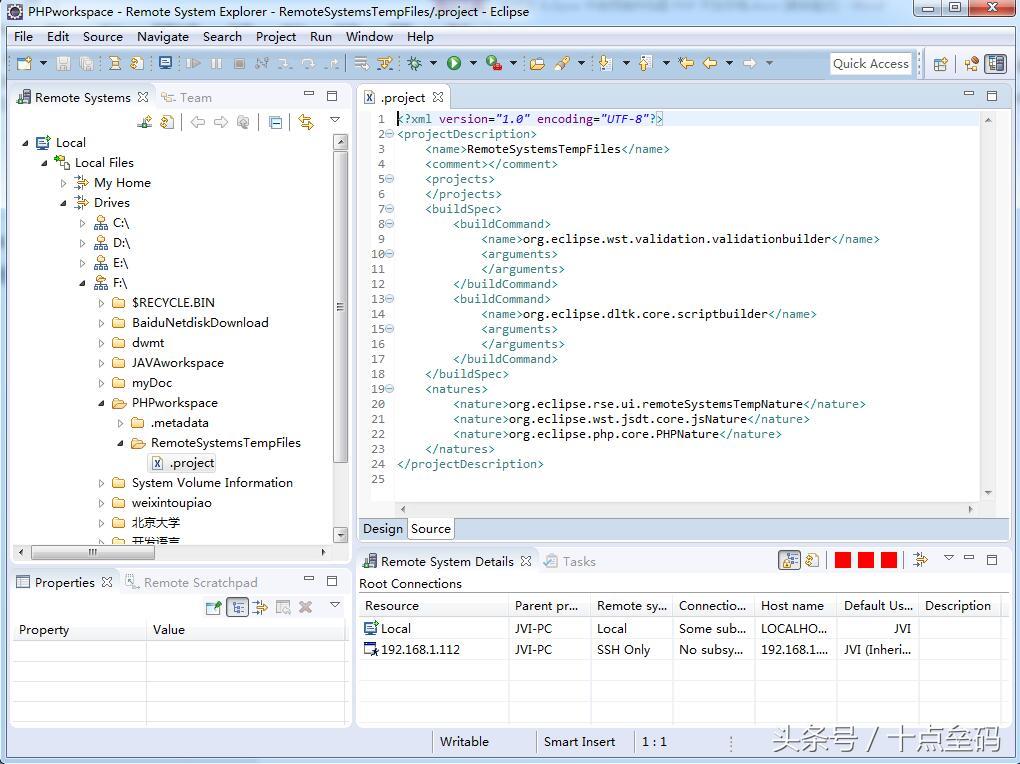The image size is (1020, 764).
Task: Click the Debug icon on the toolbar
Action: pyautogui.click(x=415, y=63)
